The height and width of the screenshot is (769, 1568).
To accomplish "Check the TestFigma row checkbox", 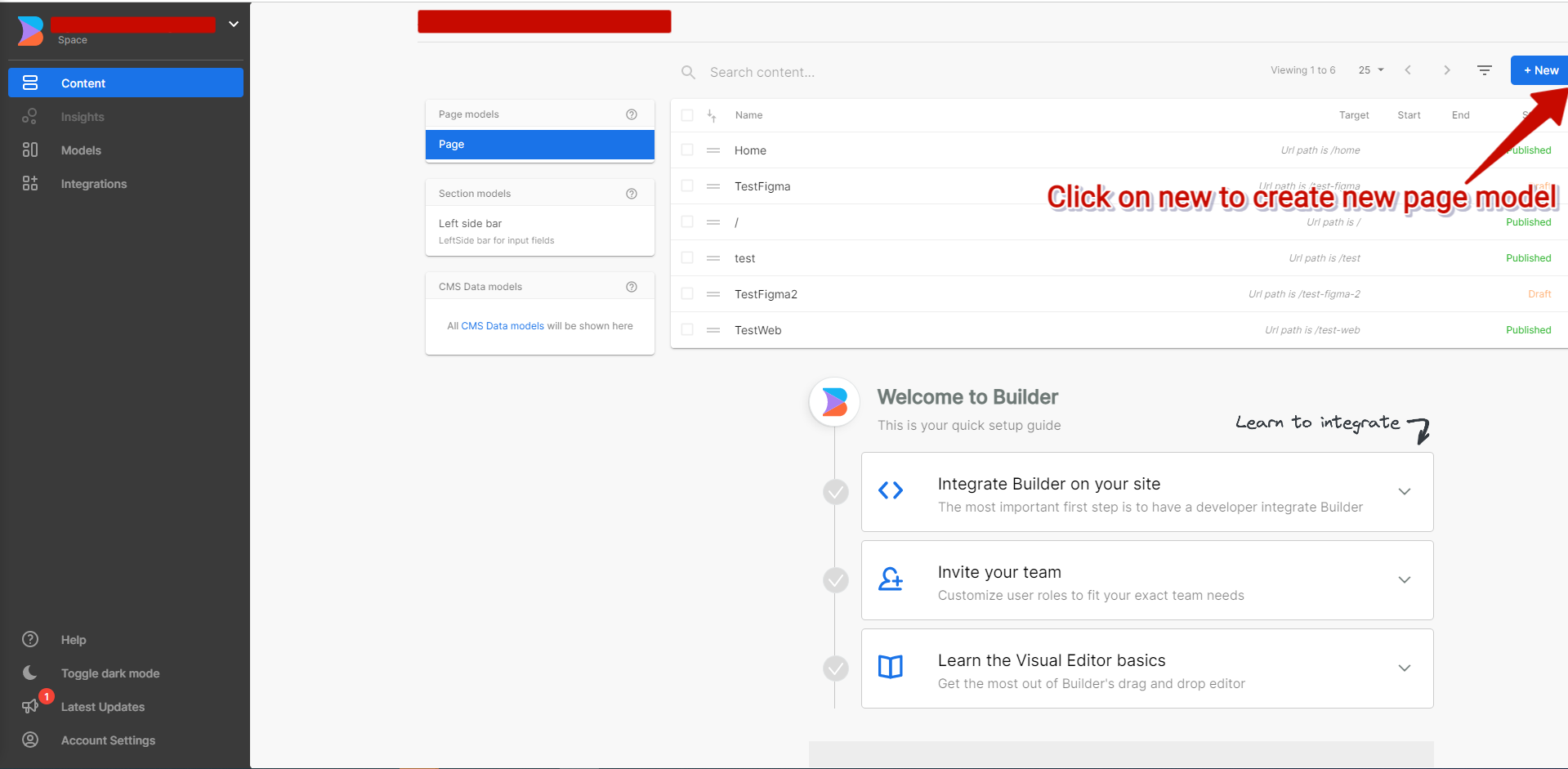I will (687, 186).
